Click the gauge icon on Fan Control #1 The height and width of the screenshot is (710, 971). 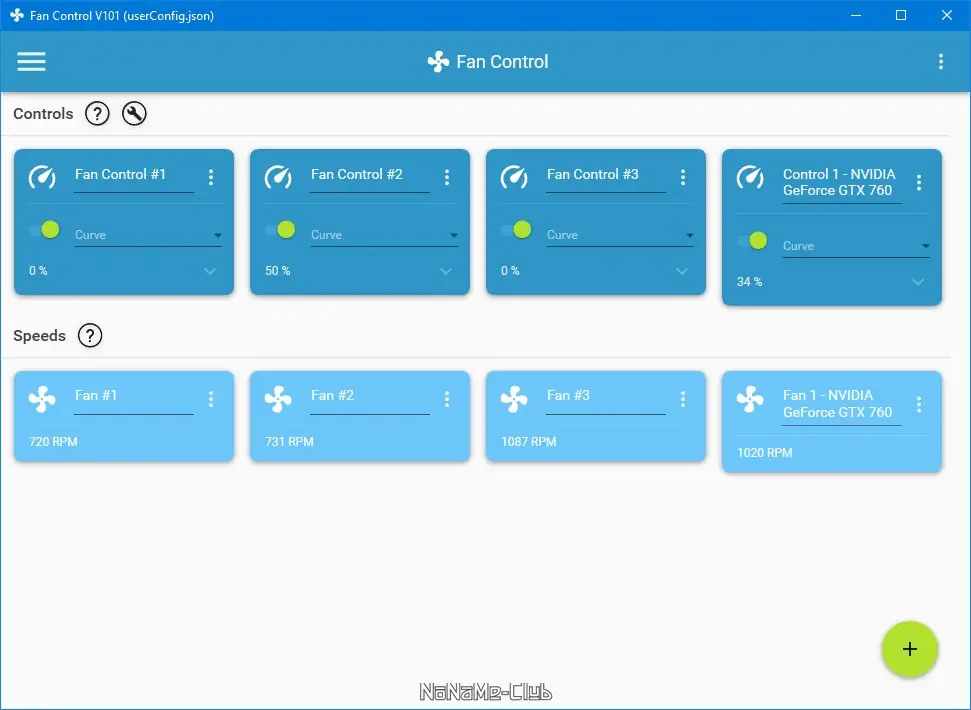[42, 177]
